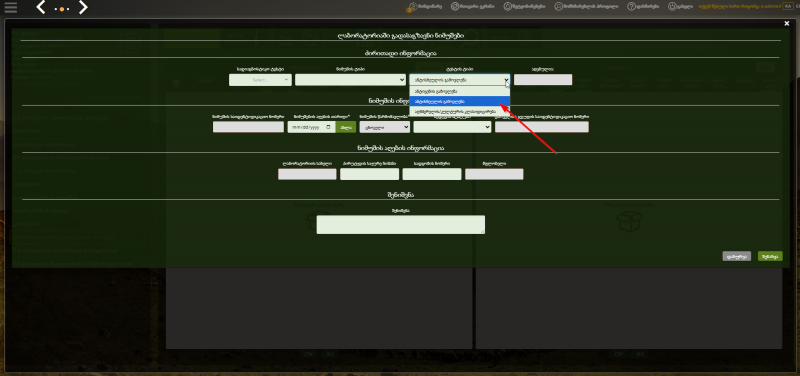Click inside the notes text area
This screenshot has width=800, height=376.
click(x=401, y=224)
